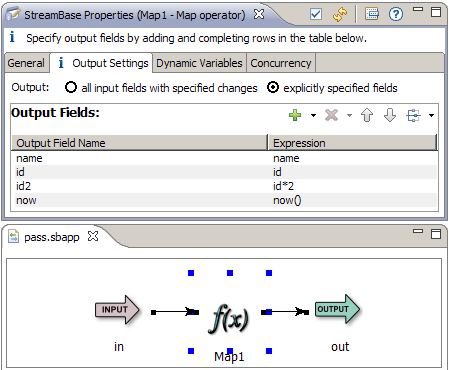Move selected field up with up arrow
Viewport: 449px width, 370px height.
point(367,115)
